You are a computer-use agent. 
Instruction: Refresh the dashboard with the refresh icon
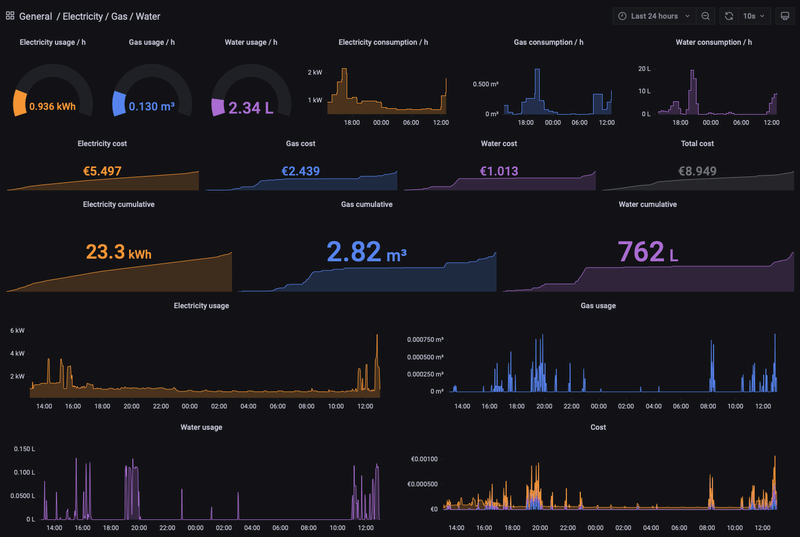pyautogui.click(x=729, y=16)
